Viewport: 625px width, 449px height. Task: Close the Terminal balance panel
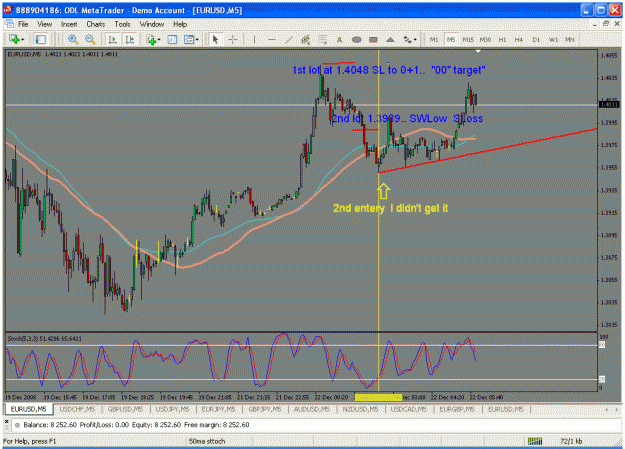(6, 421)
